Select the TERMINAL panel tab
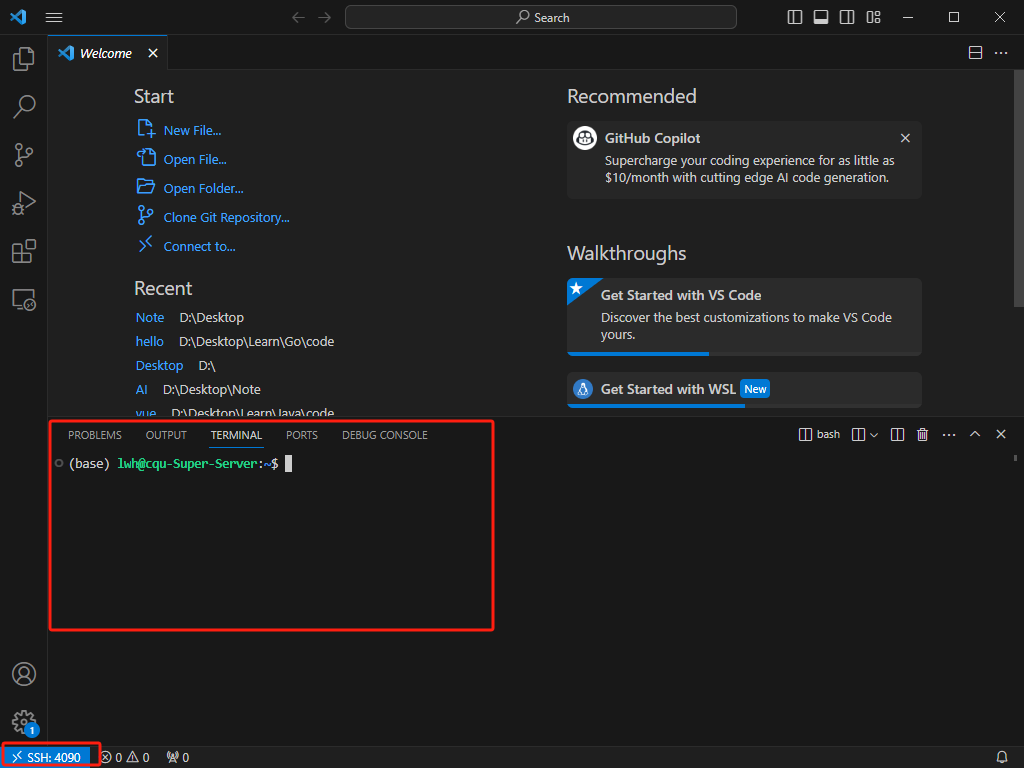Image resolution: width=1024 pixels, height=768 pixels. [236, 435]
